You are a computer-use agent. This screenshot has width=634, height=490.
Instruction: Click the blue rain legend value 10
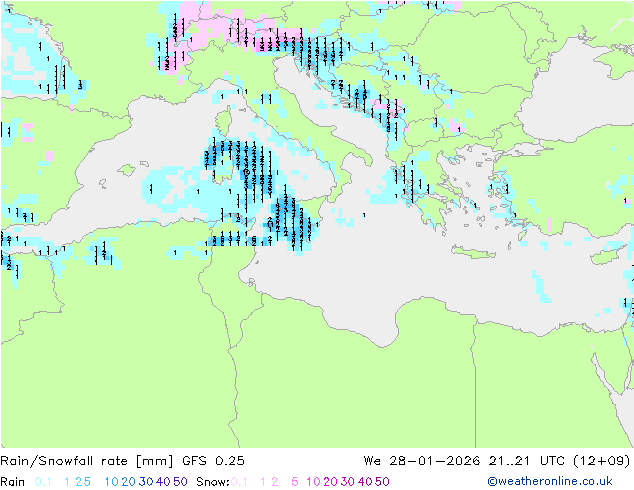pos(111,482)
